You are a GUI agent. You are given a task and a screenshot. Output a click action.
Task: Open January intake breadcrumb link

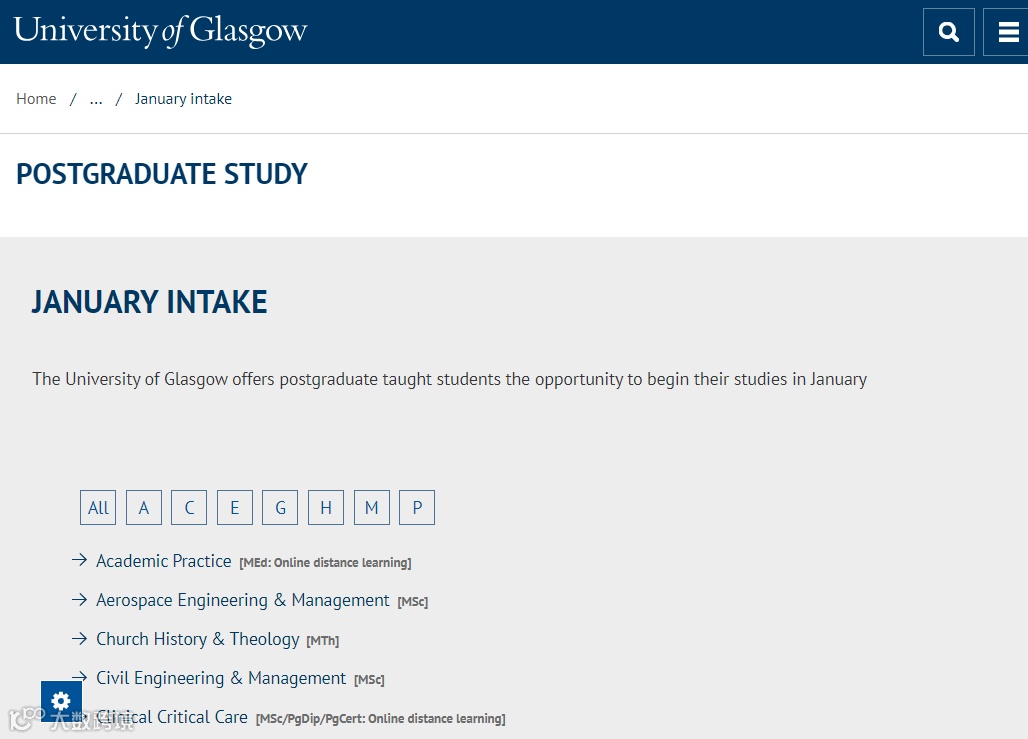(x=183, y=99)
